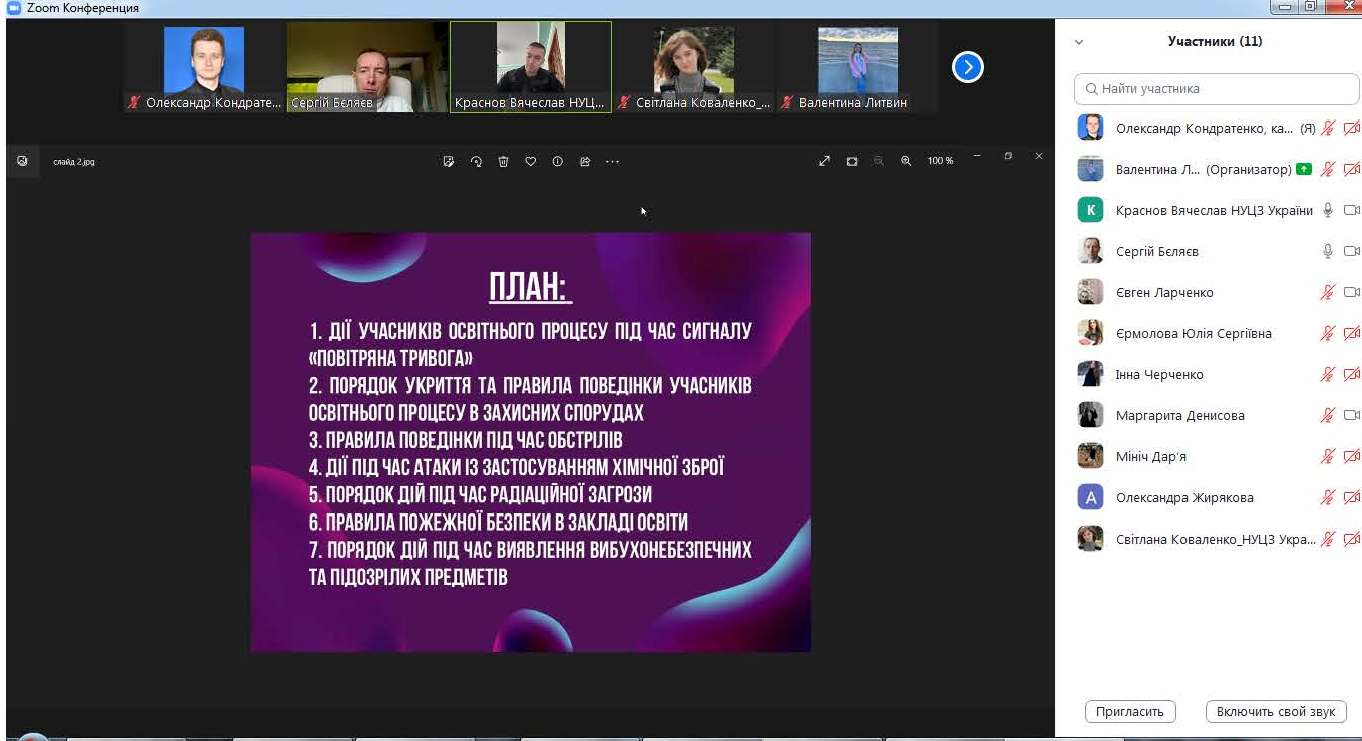The width and height of the screenshot is (1362, 741).
Task: Click the Пригласить button
Action: [1129, 712]
